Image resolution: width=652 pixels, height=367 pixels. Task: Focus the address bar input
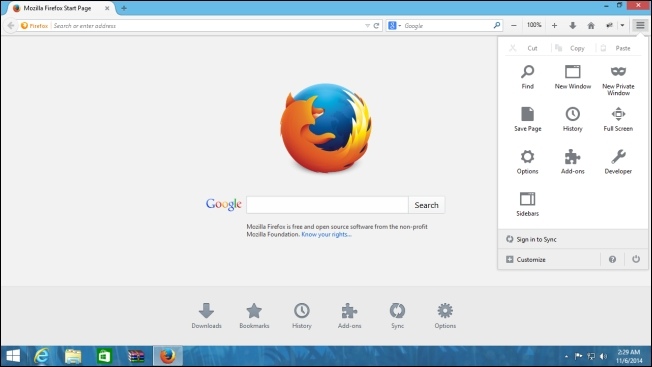point(208,25)
